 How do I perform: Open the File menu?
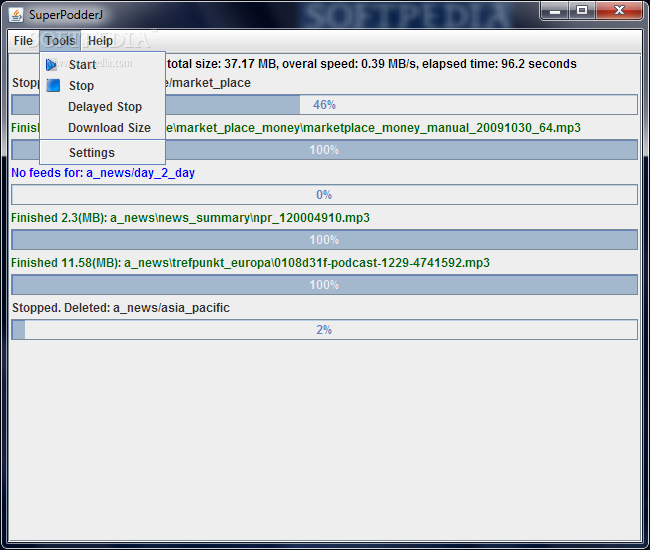tap(23, 41)
